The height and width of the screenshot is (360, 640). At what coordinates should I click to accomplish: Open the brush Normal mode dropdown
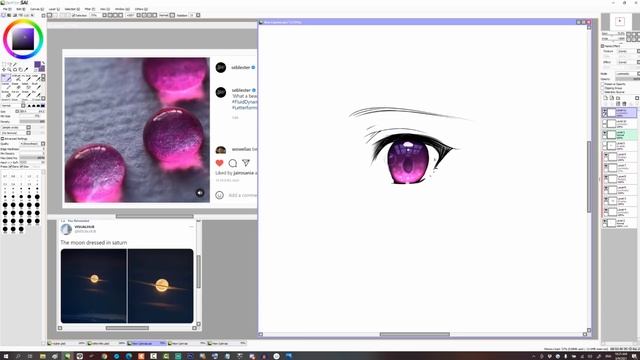(13, 106)
